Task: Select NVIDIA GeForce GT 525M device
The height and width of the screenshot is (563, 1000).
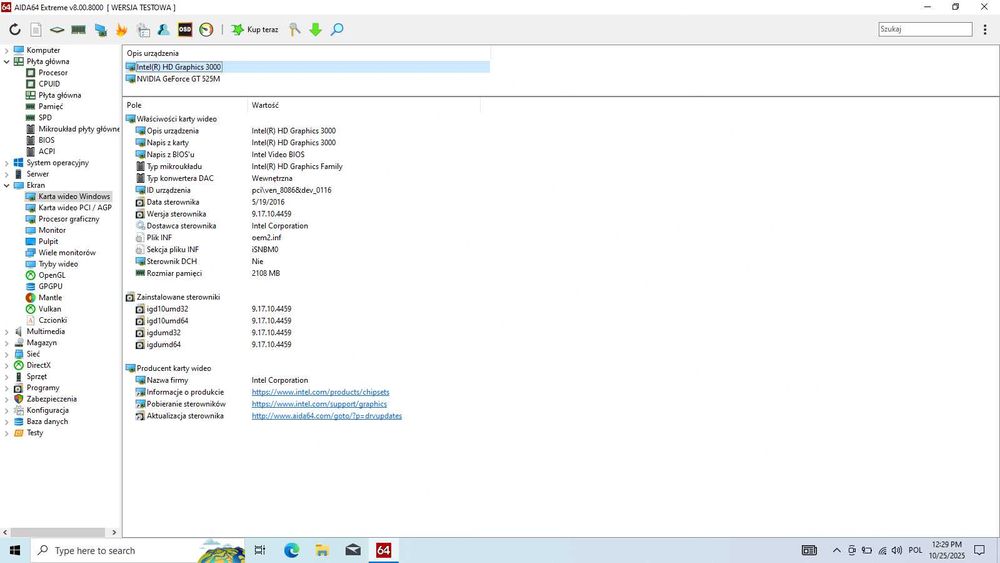Action: [x=178, y=79]
